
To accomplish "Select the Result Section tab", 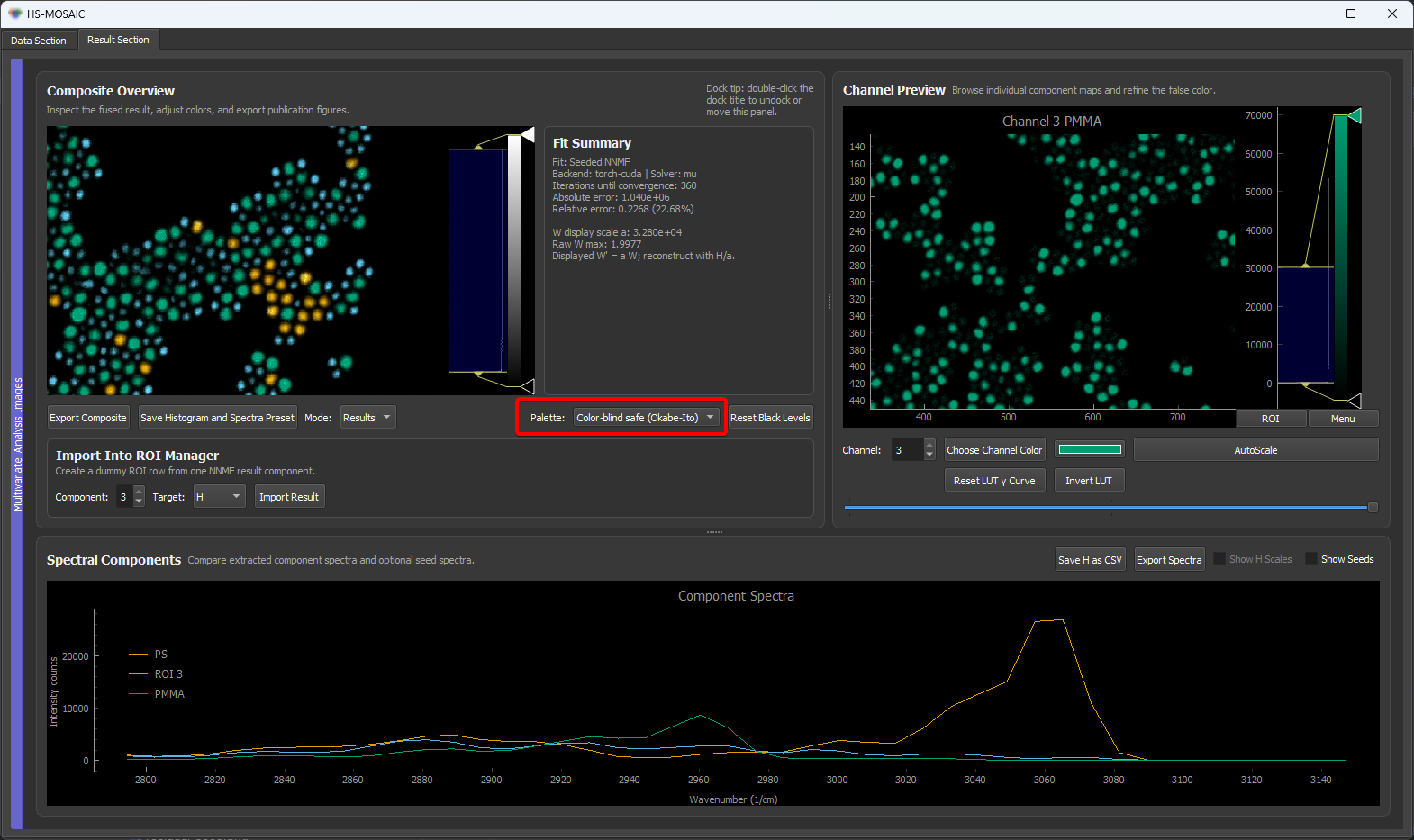I will (x=118, y=40).
